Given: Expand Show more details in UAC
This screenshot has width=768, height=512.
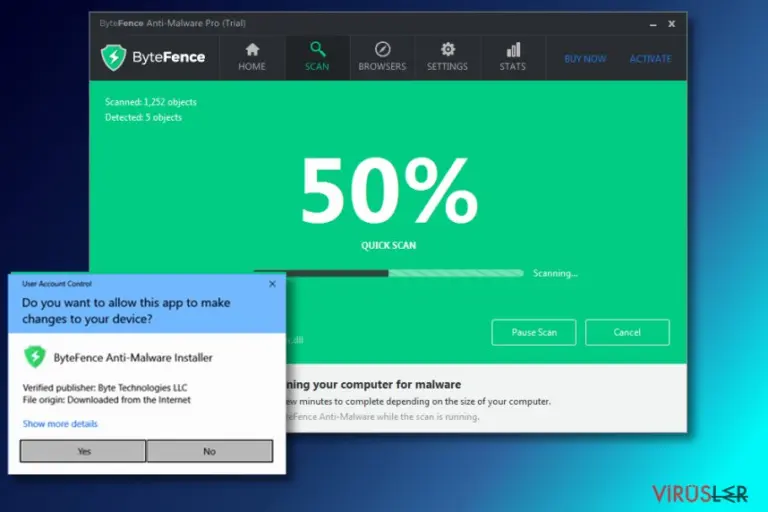Looking at the screenshot, I should click(60, 424).
